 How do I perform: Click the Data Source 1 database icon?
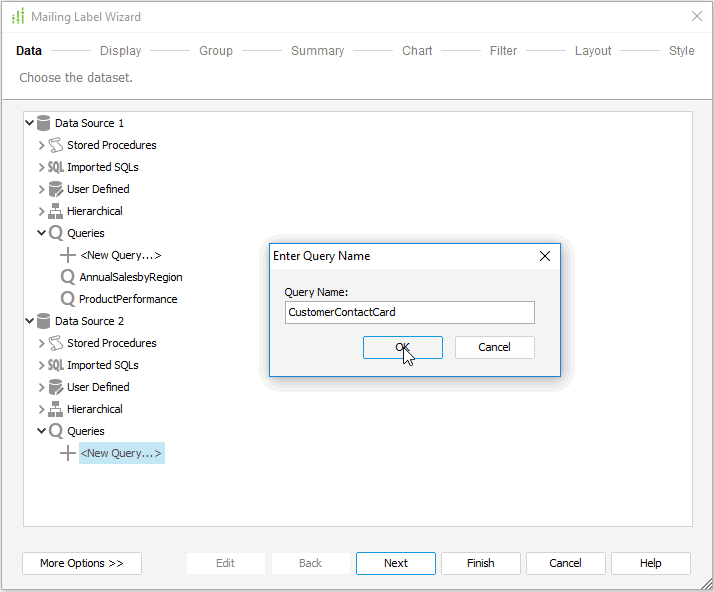tap(43, 123)
